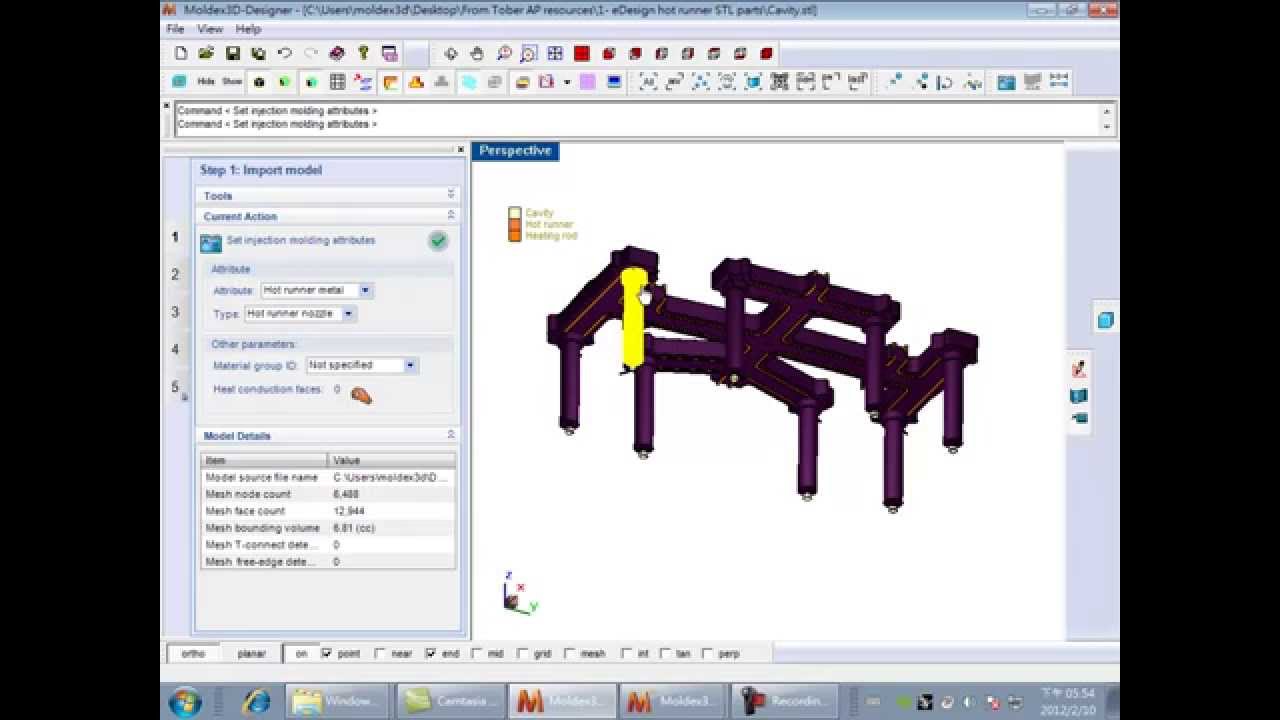Collapse the Current Action section
The image size is (1280, 720).
[450, 216]
